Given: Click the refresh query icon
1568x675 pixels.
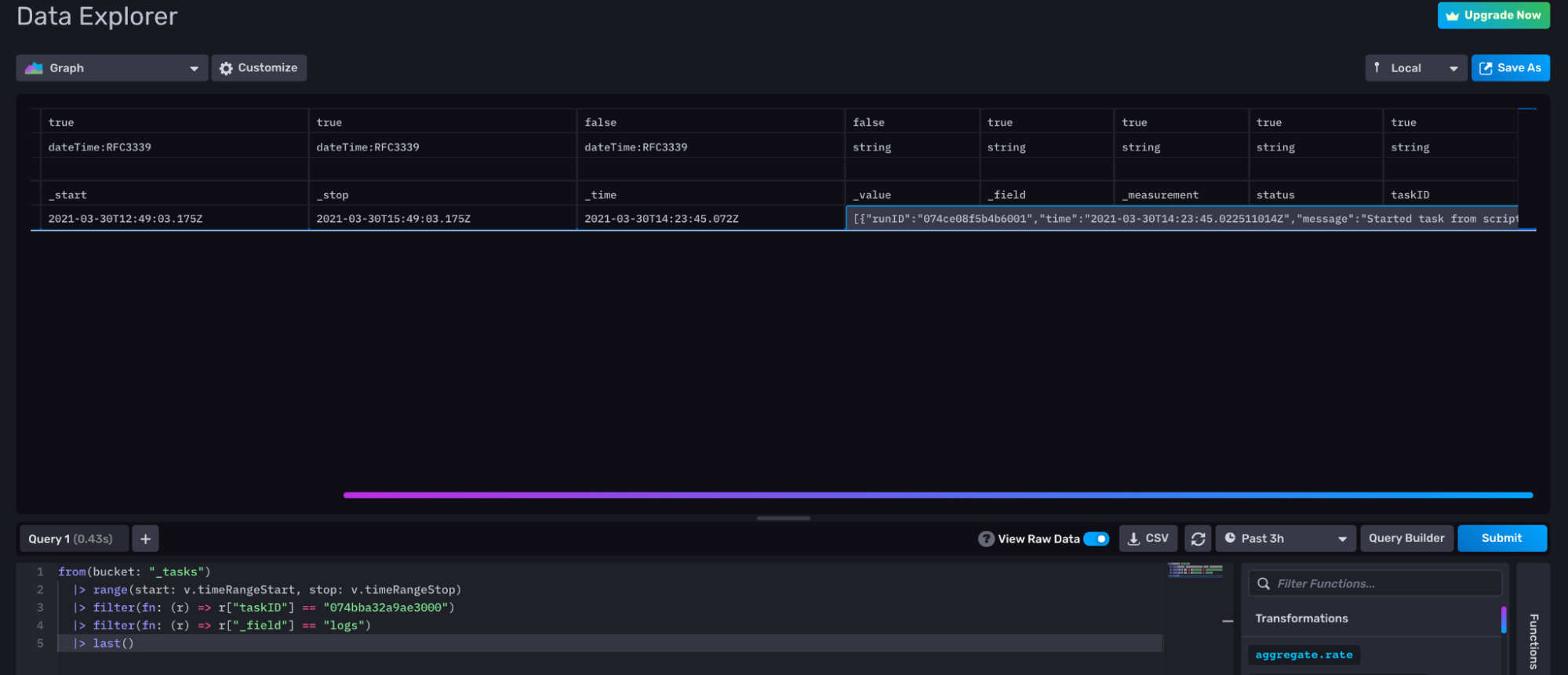Looking at the screenshot, I should [x=1198, y=539].
